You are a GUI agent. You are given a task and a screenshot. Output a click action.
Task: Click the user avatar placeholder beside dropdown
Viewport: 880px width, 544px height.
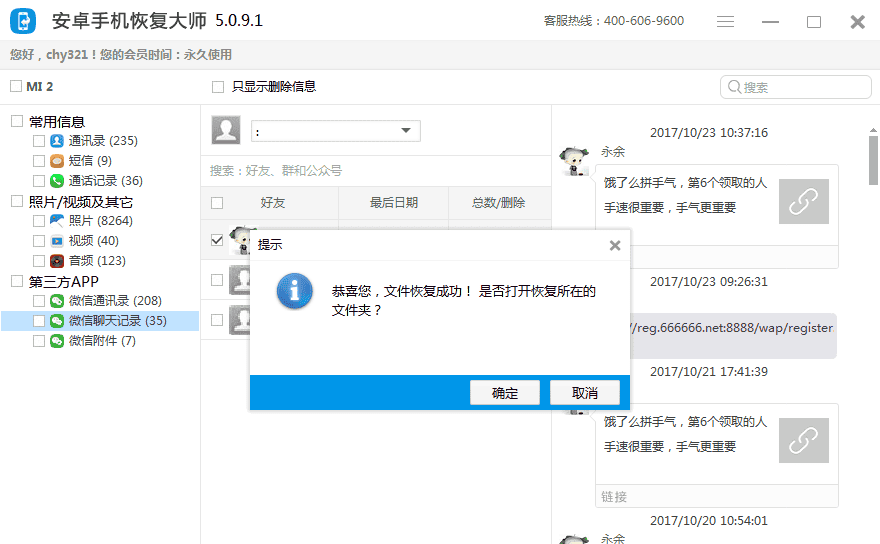coord(226,130)
